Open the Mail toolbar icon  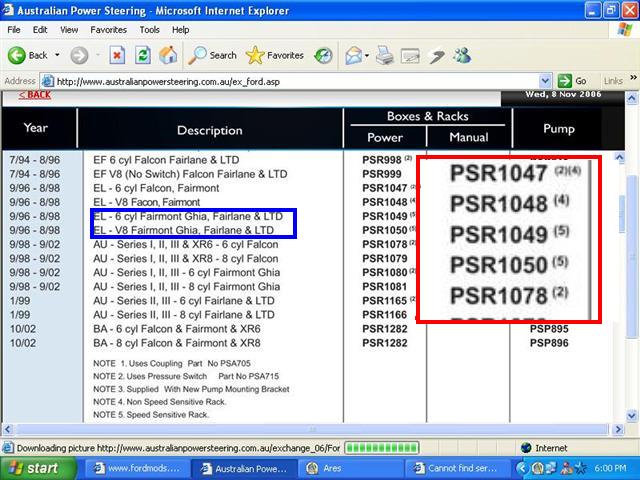click(x=353, y=55)
